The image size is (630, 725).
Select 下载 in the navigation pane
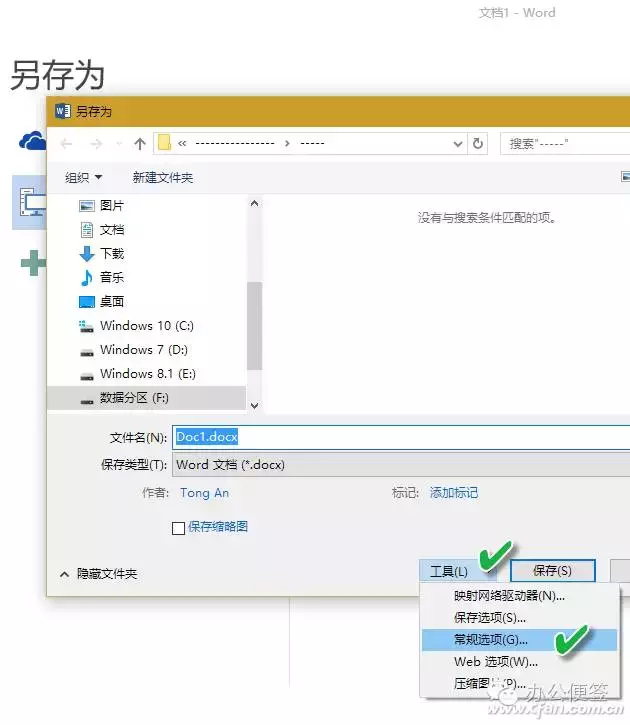101,253
